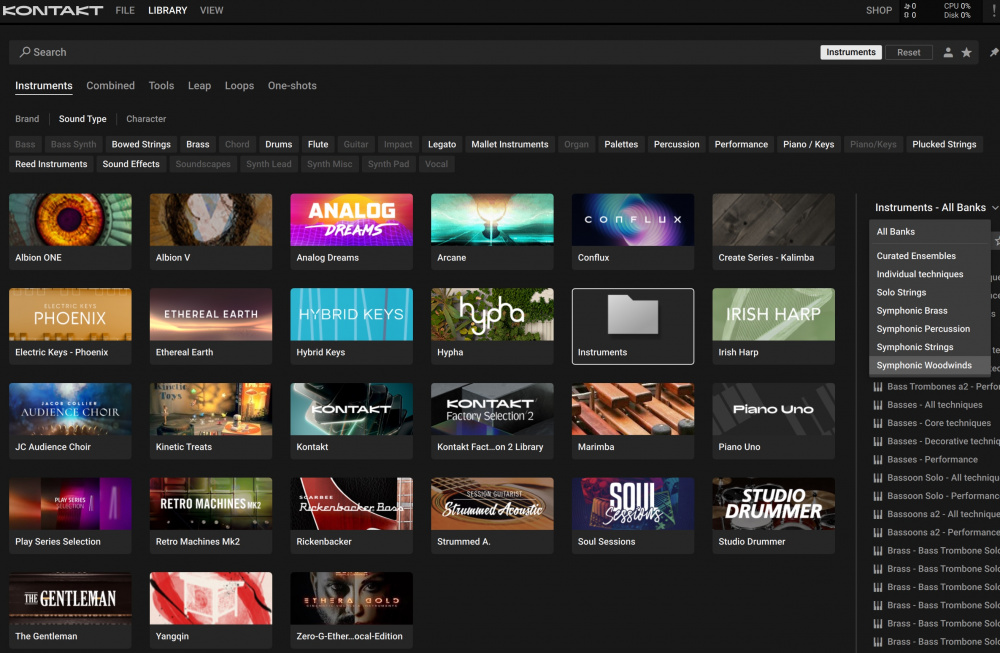Select Symphonic Percussion bank

[x=929, y=329]
